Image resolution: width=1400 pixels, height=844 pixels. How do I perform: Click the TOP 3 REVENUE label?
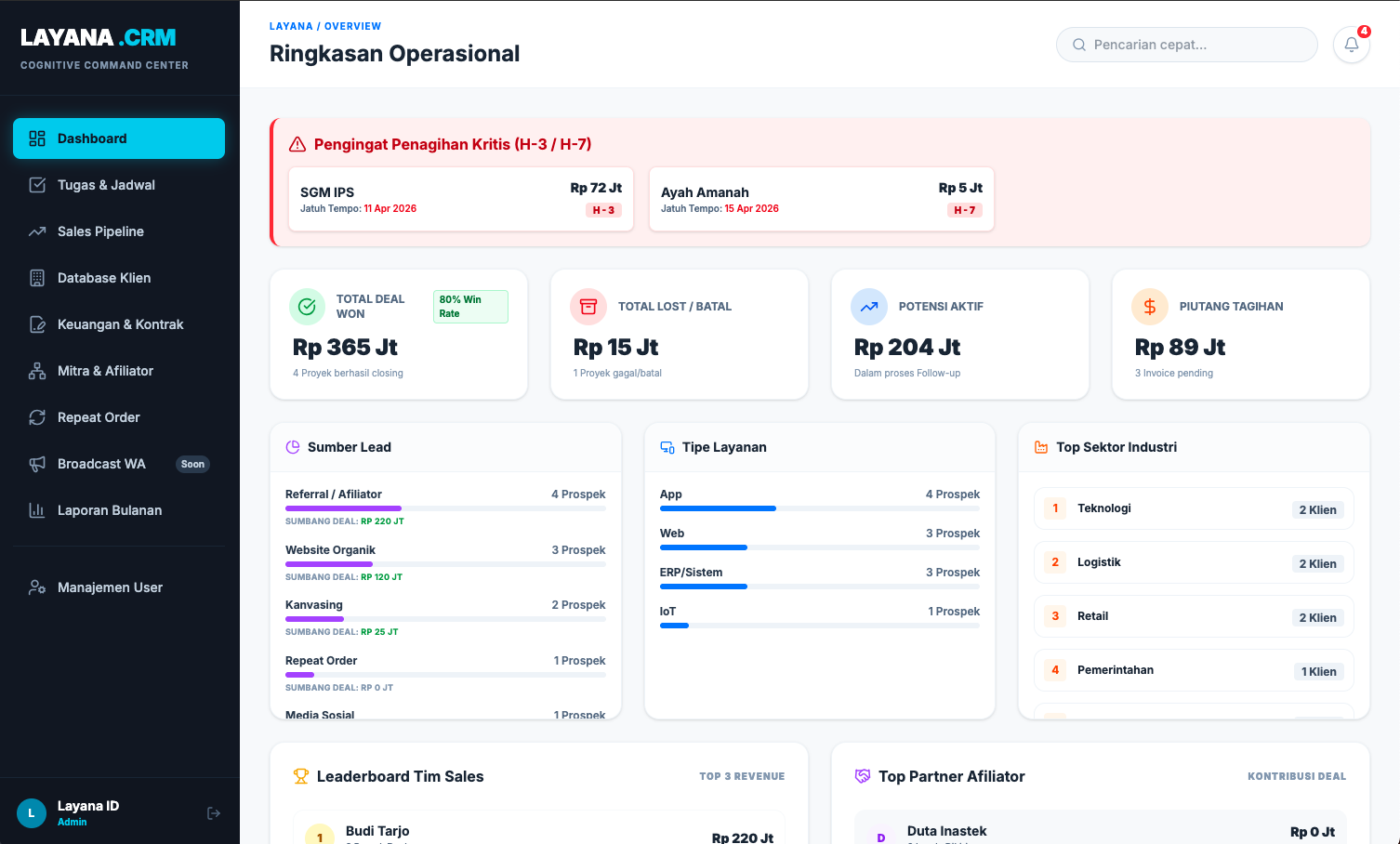(x=742, y=775)
